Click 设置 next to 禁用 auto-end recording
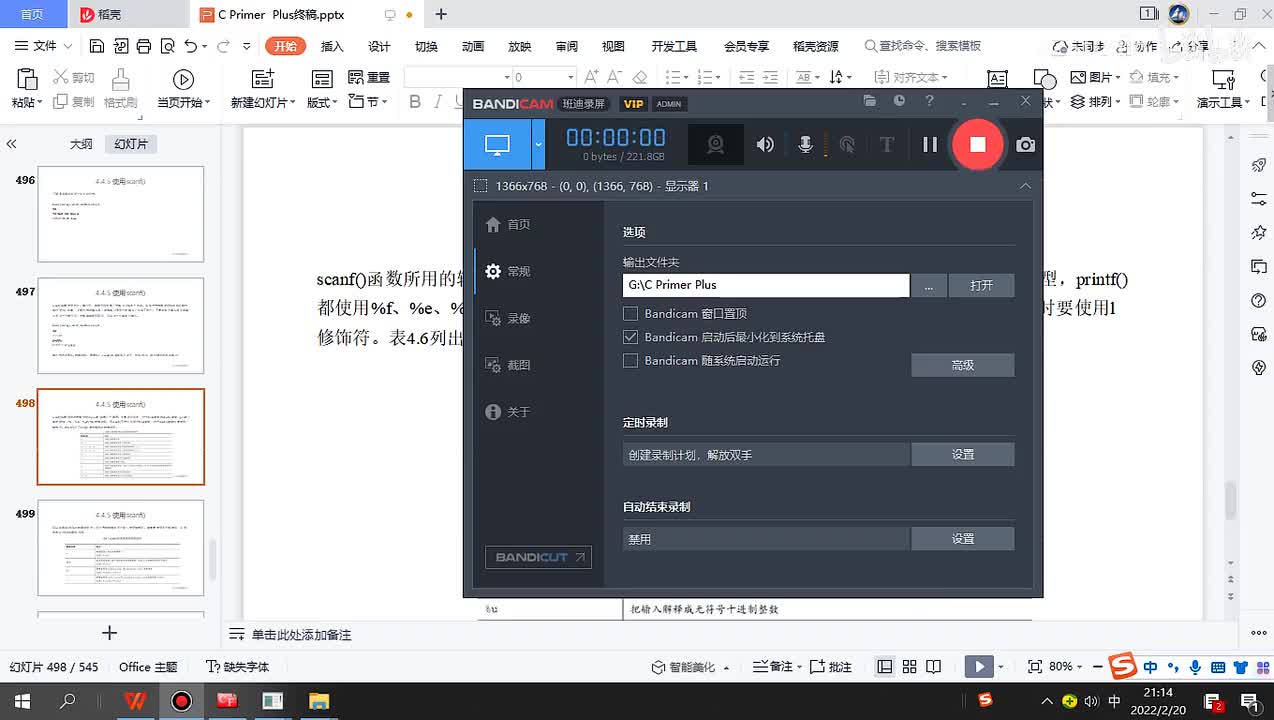 coord(962,538)
